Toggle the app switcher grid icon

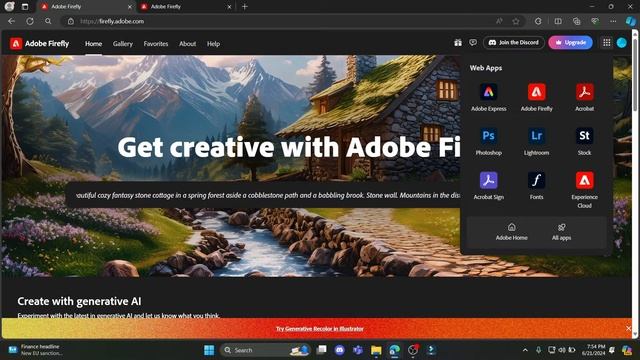[x=607, y=42]
